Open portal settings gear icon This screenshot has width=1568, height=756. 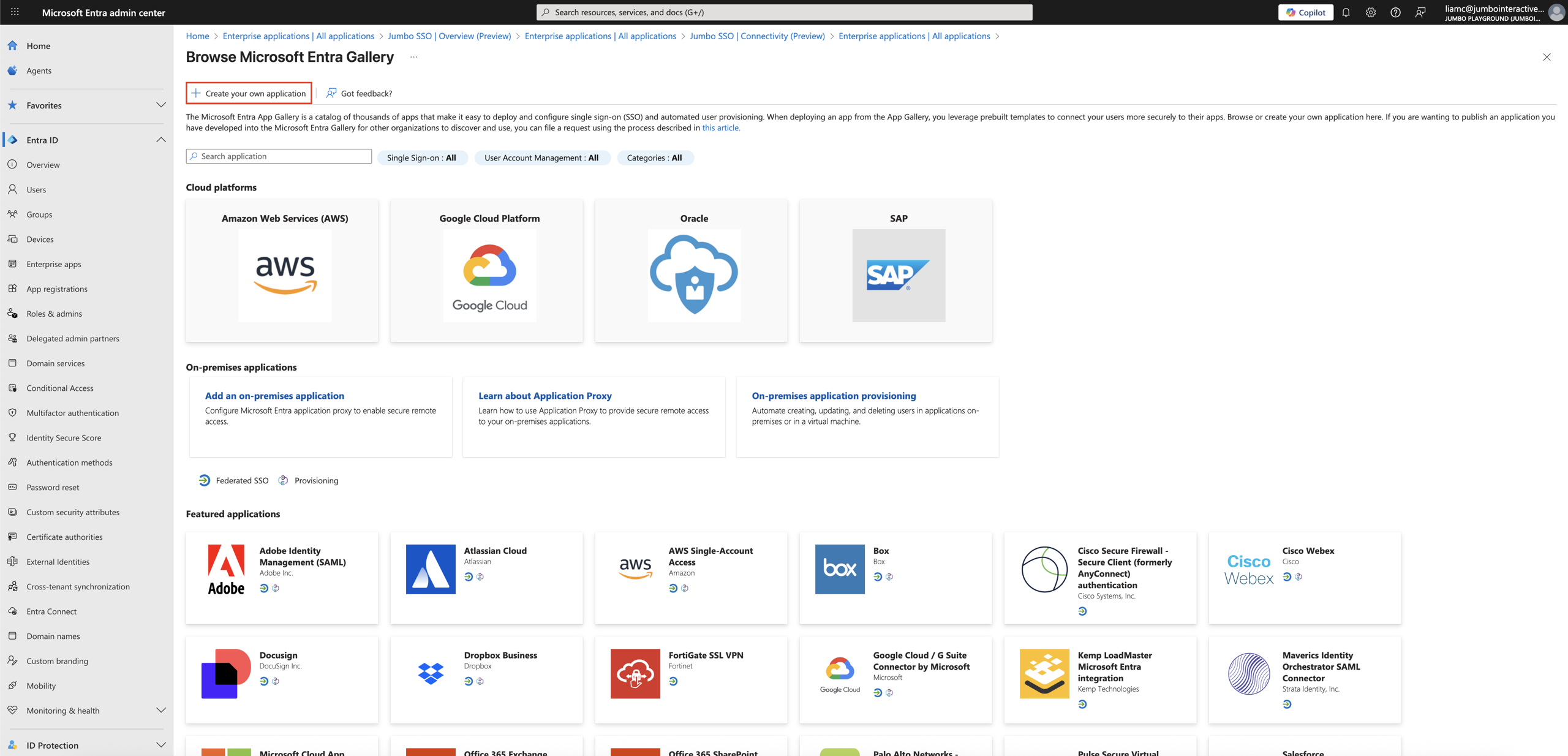tap(1371, 12)
